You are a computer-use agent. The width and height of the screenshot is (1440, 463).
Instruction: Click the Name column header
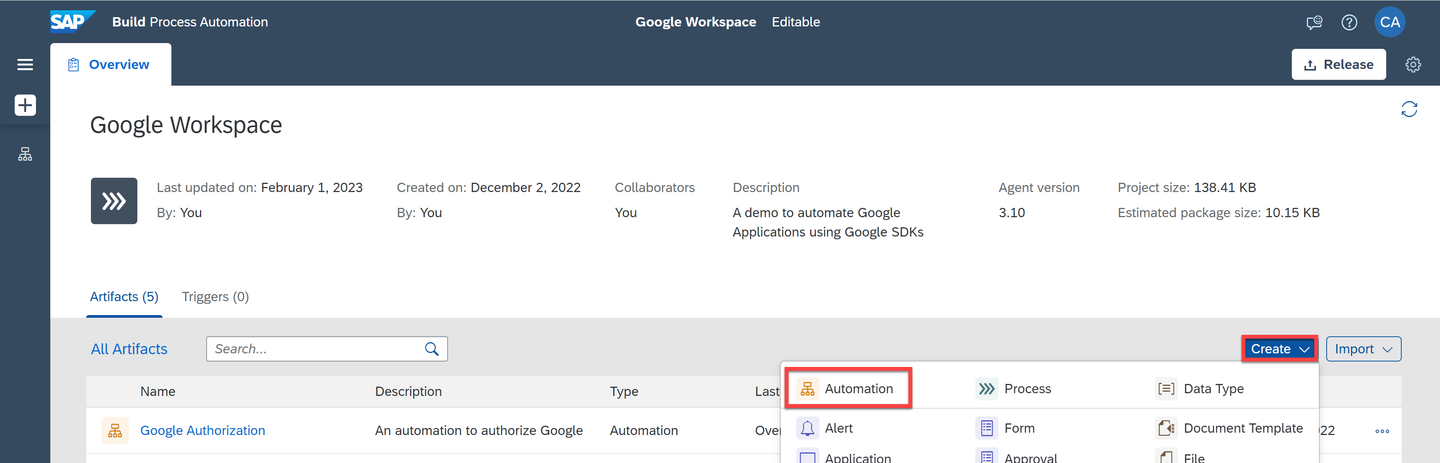[x=157, y=392]
